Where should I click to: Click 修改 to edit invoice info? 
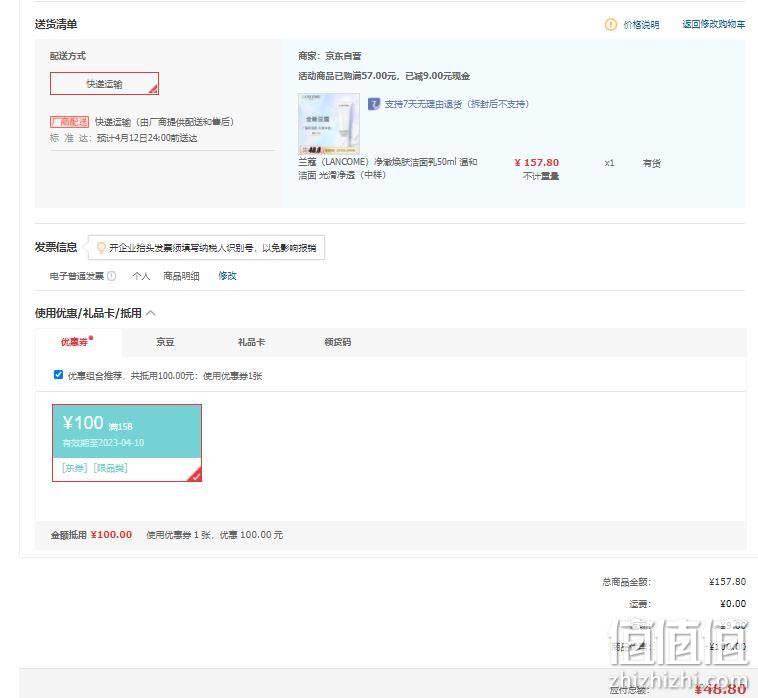[x=227, y=276]
